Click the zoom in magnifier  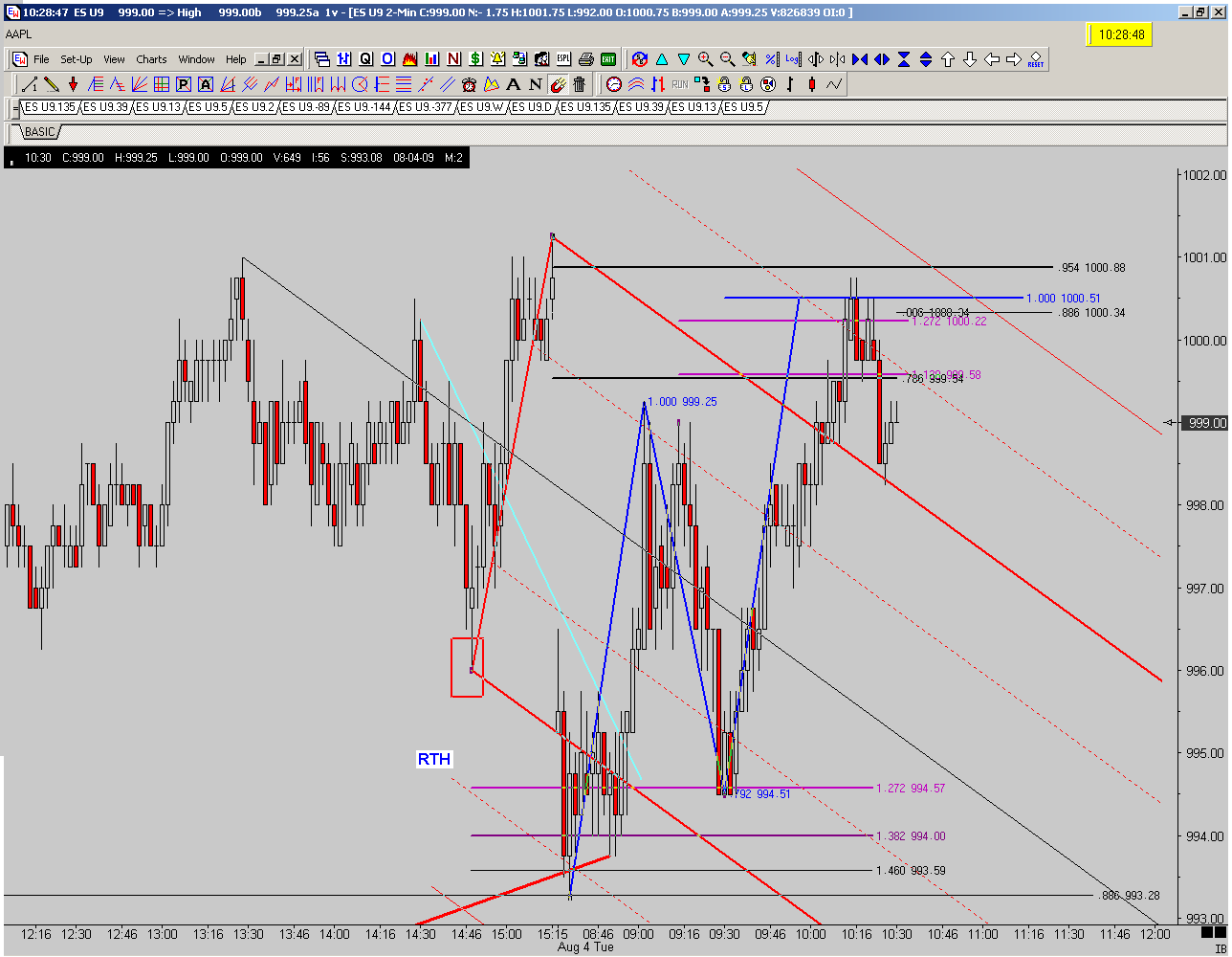pyautogui.click(x=706, y=59)
